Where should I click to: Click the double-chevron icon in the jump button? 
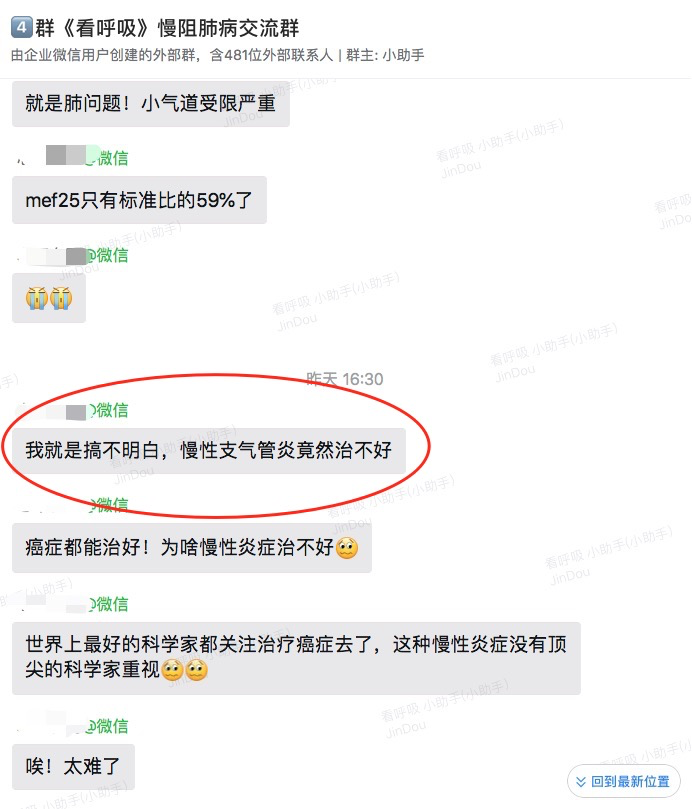click(x=581, y=782)
